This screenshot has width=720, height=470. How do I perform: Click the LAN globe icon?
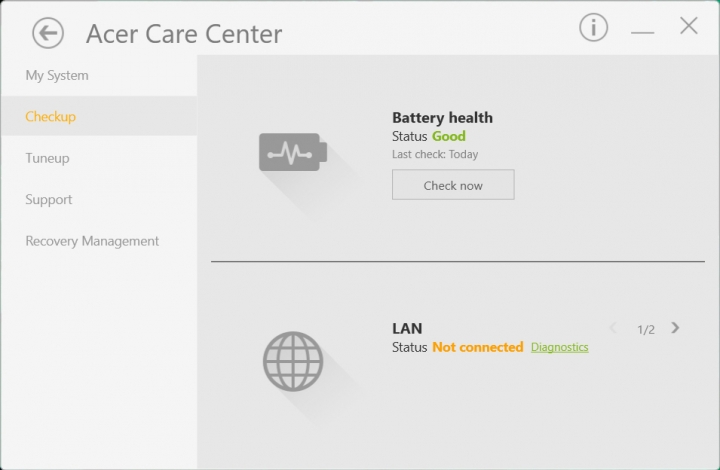(293, 361)
